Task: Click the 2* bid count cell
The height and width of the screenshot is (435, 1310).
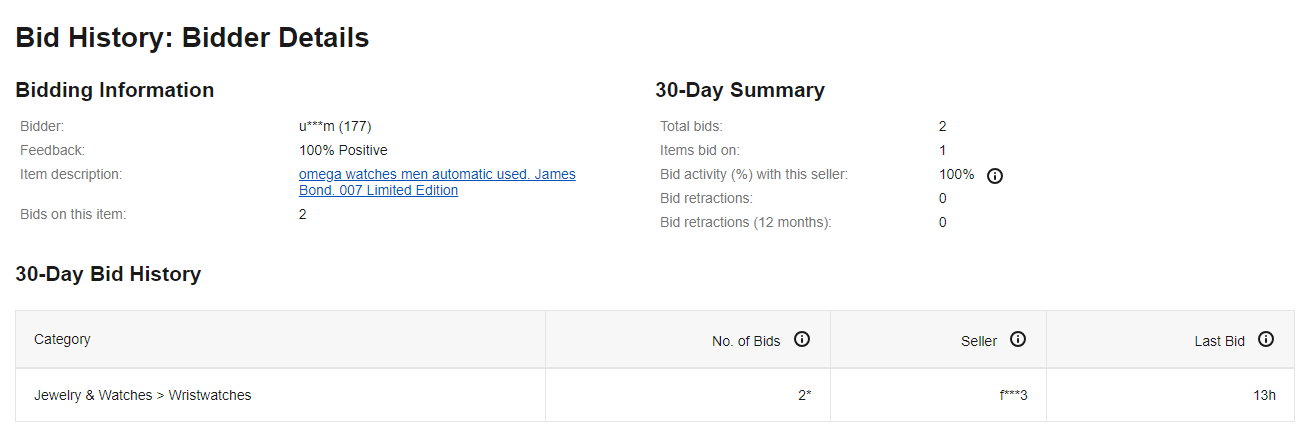Action: point(804,395)
